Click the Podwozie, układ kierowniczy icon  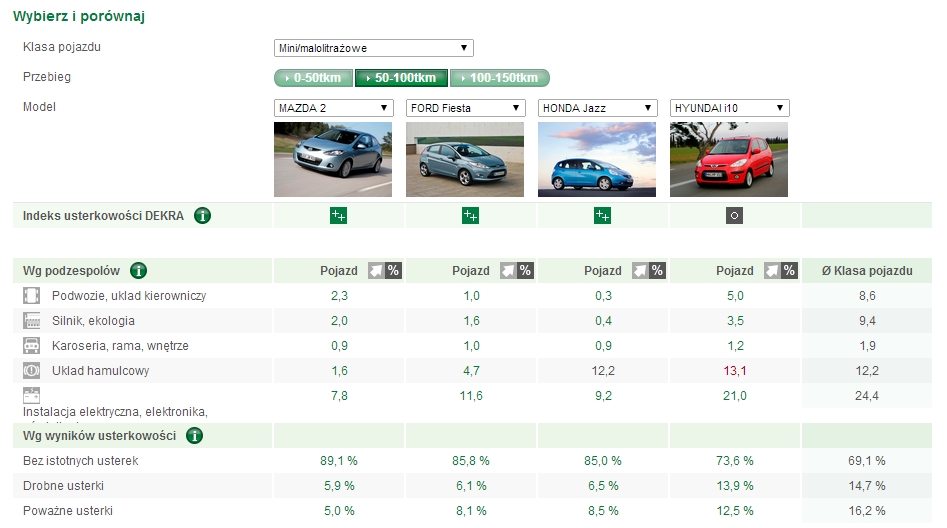point(32,296)
